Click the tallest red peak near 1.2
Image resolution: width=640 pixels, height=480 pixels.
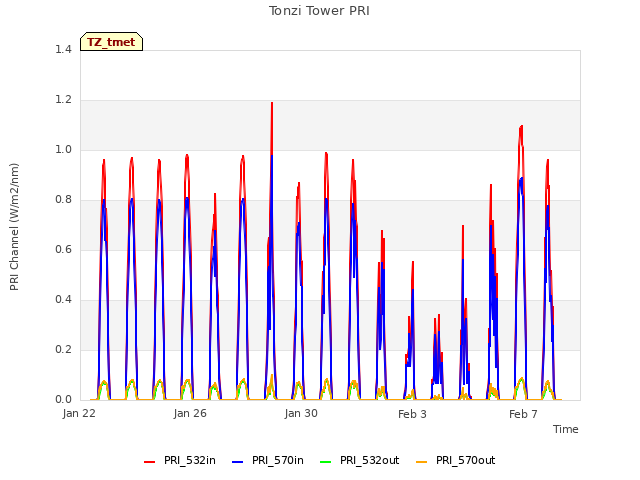coord(272,103)
